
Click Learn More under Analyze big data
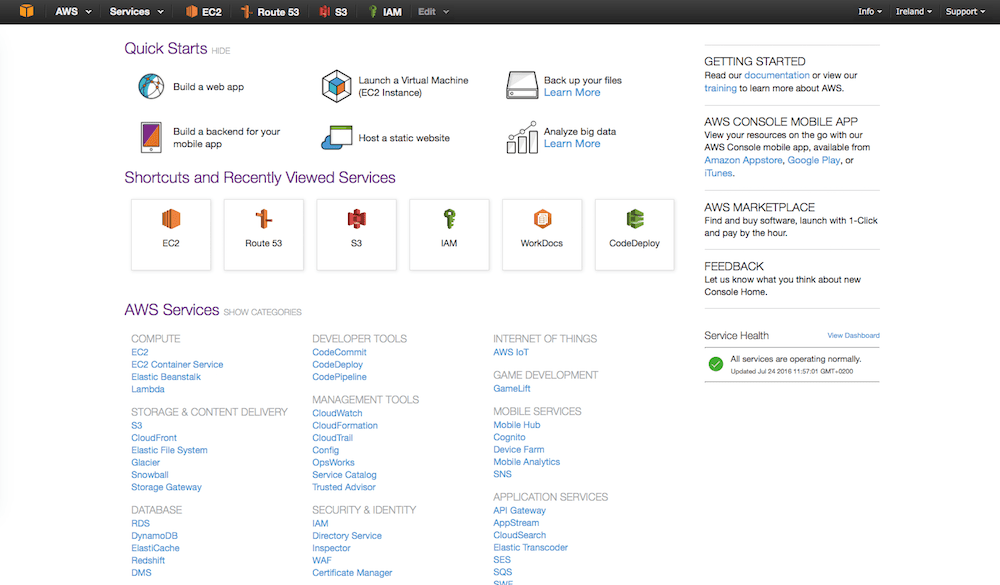[x=572, y=144]
